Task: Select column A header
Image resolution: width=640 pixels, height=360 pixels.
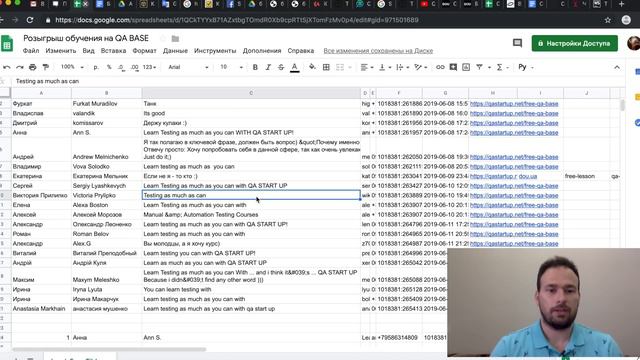Action: pyautogui.click(x=41, y=93)
